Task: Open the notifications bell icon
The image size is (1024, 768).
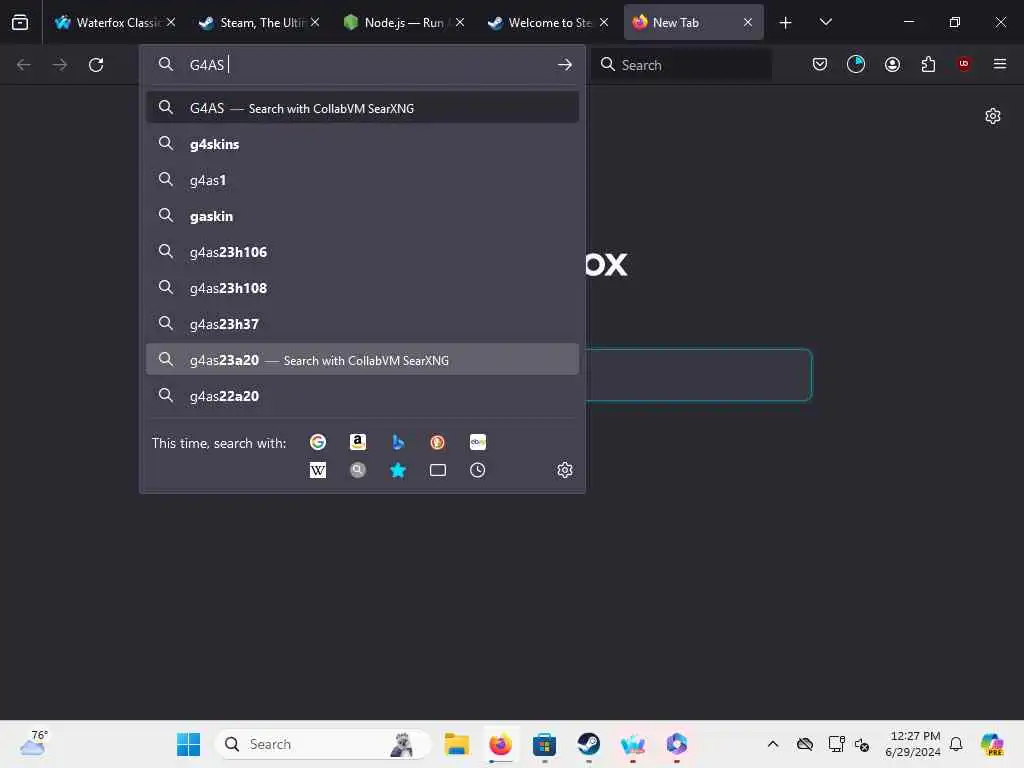Action: coord(956,744)
